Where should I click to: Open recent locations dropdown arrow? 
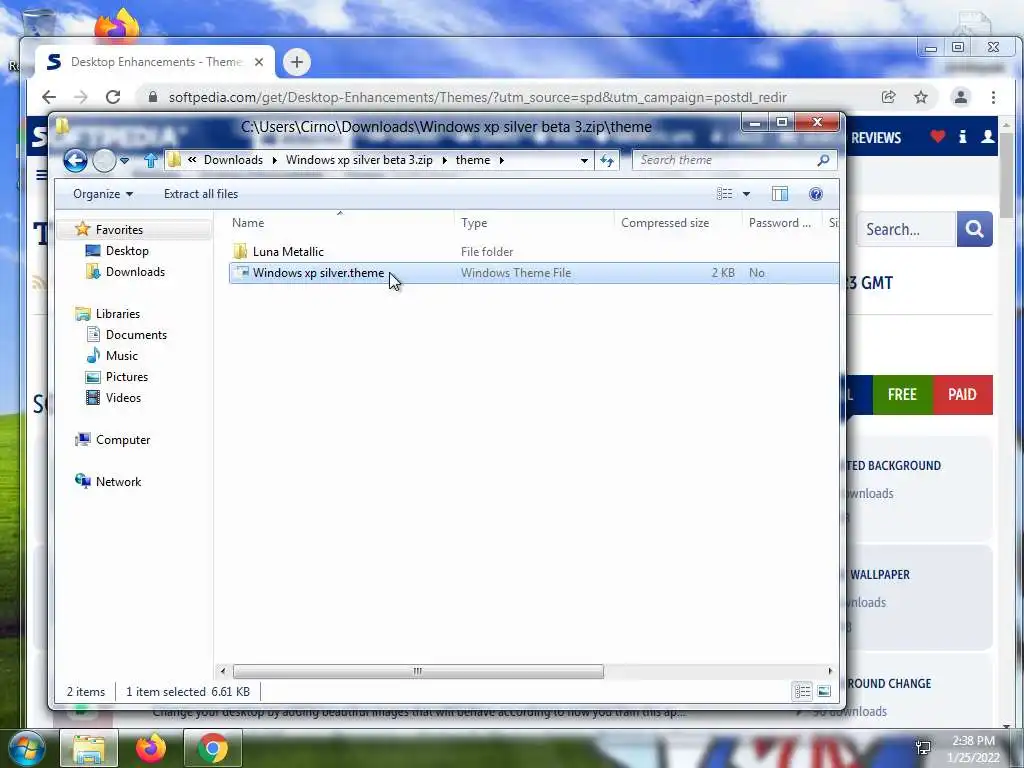tap(124, 161)
